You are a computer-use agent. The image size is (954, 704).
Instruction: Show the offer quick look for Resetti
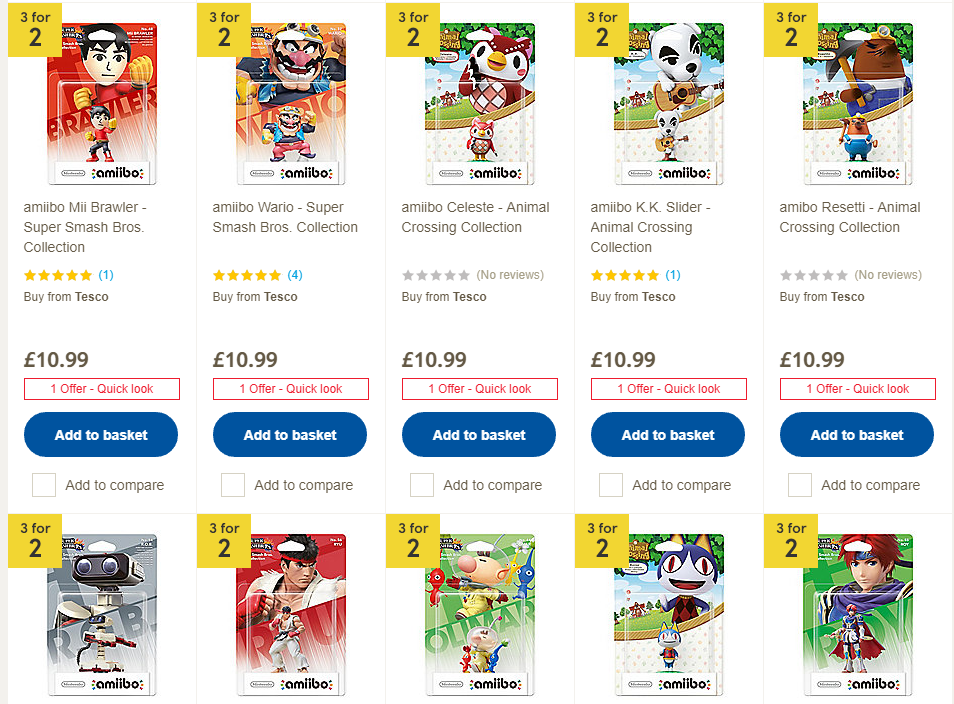(858, 389)
